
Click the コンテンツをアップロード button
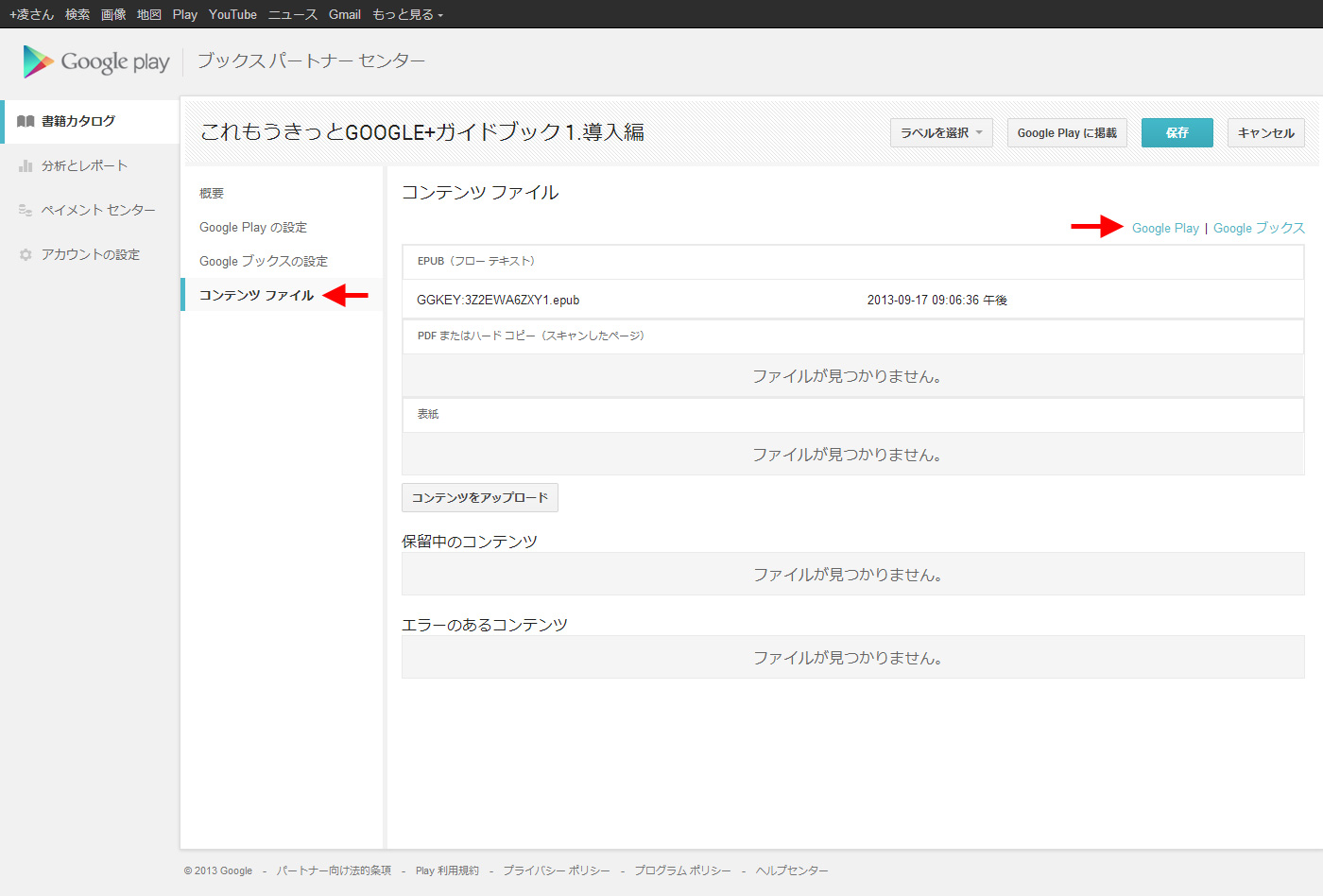(480, 497)
